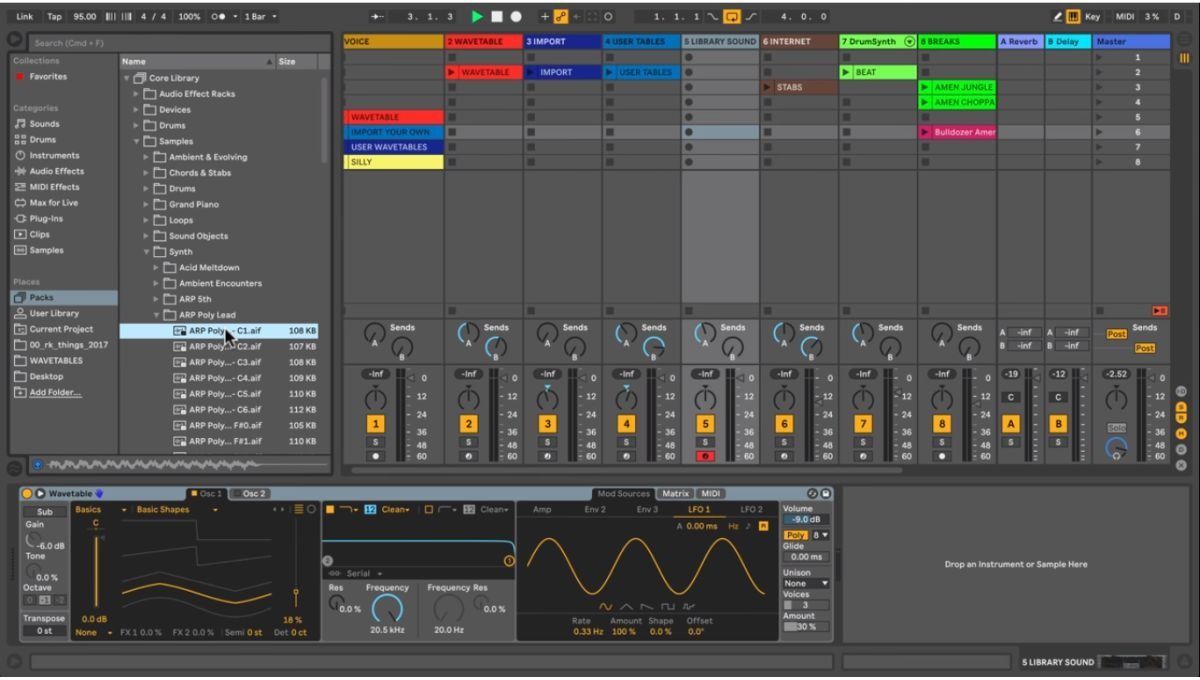This screenshot has height=680, width=1200.
Task: Expand the Ambient & Evolving folder
Action: pyautogui.click(x=147, y=157)
